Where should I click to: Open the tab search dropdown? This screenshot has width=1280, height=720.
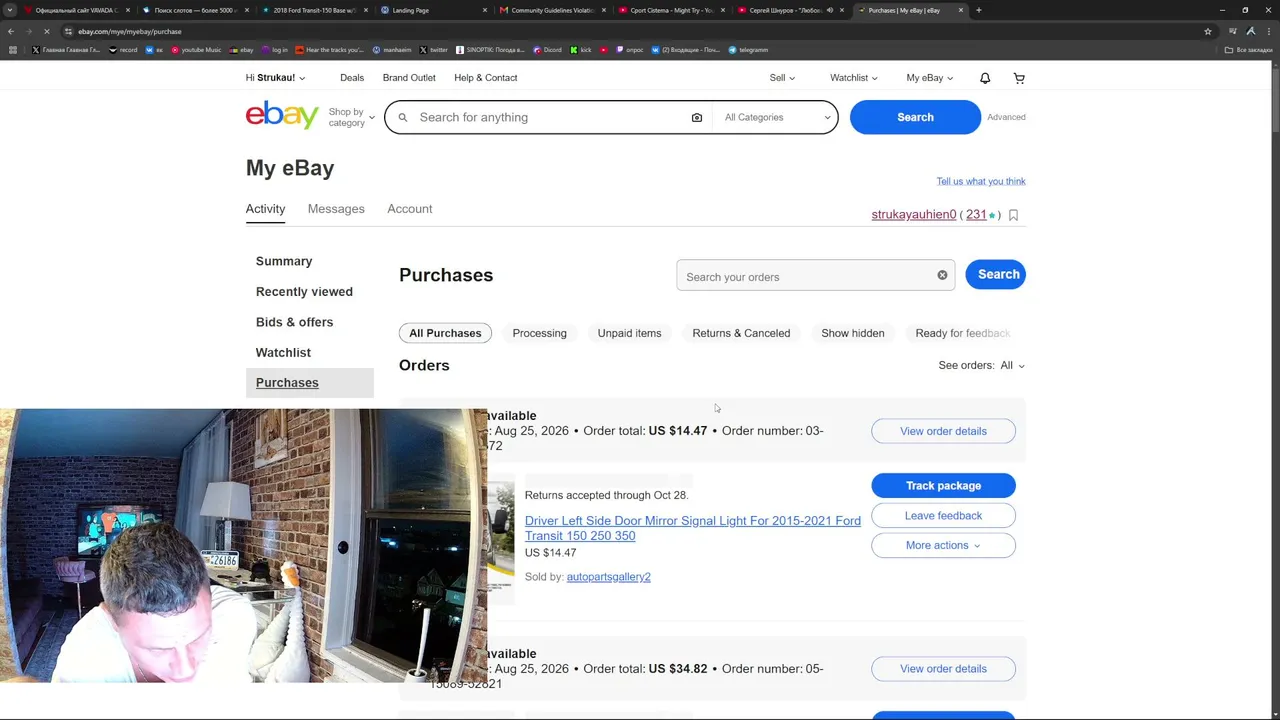click(x=11, y=10)
